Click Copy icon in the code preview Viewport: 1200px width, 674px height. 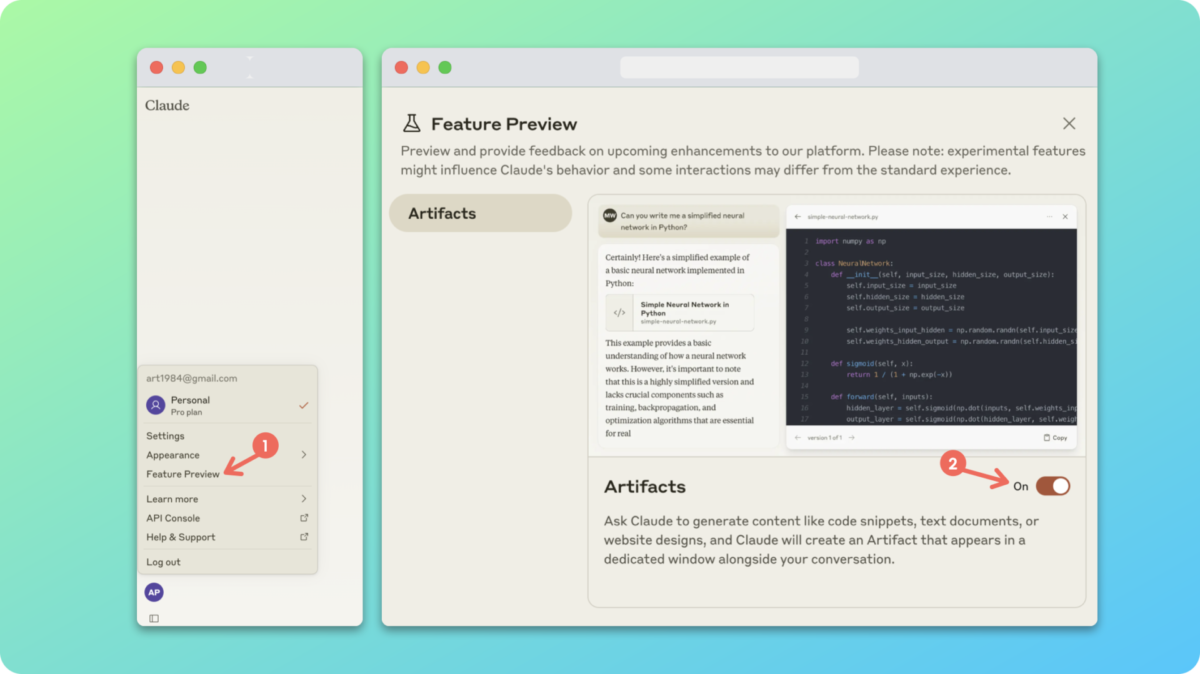1047,438
